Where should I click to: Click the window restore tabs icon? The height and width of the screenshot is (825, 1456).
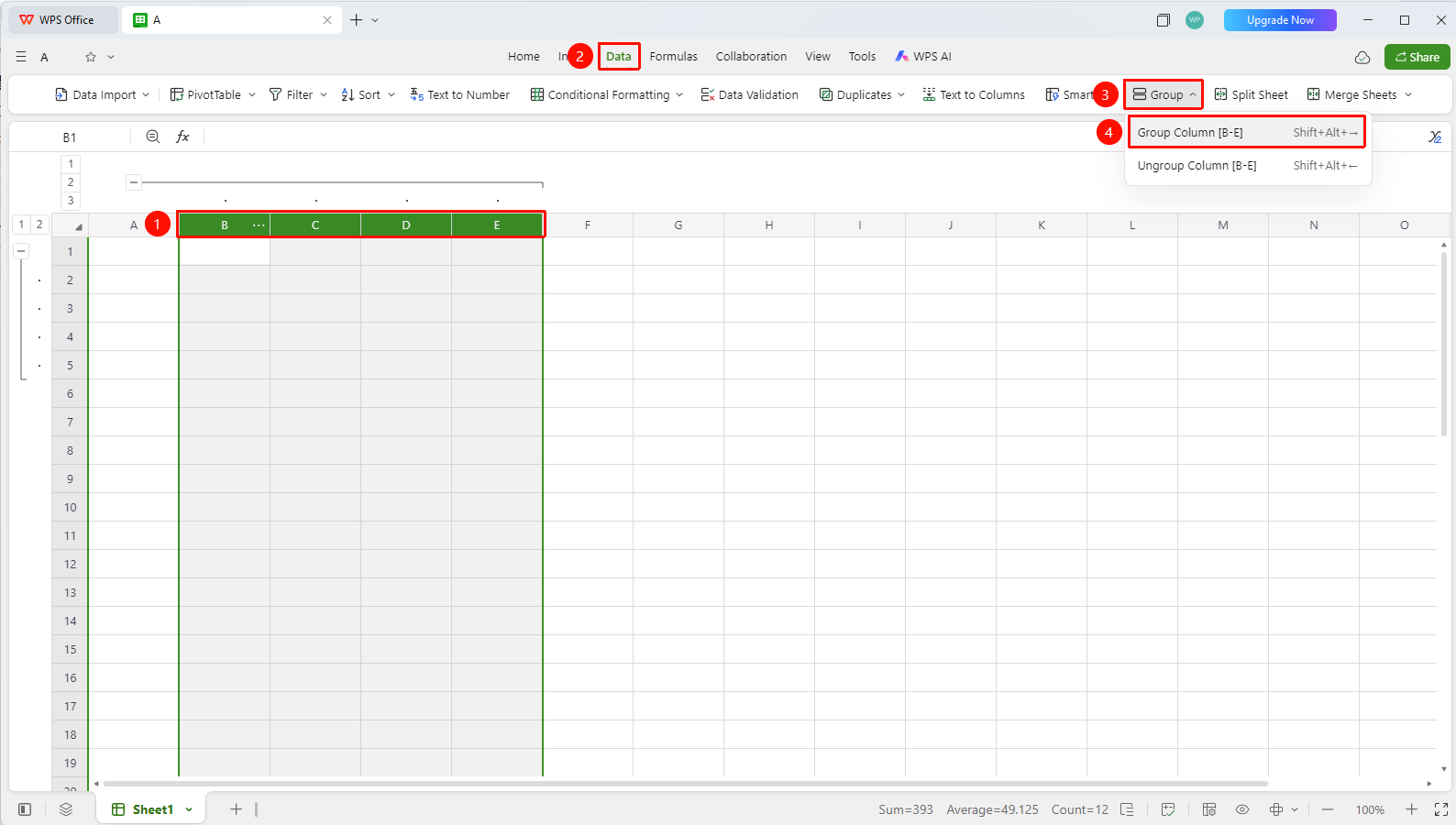pos(1164,20)
